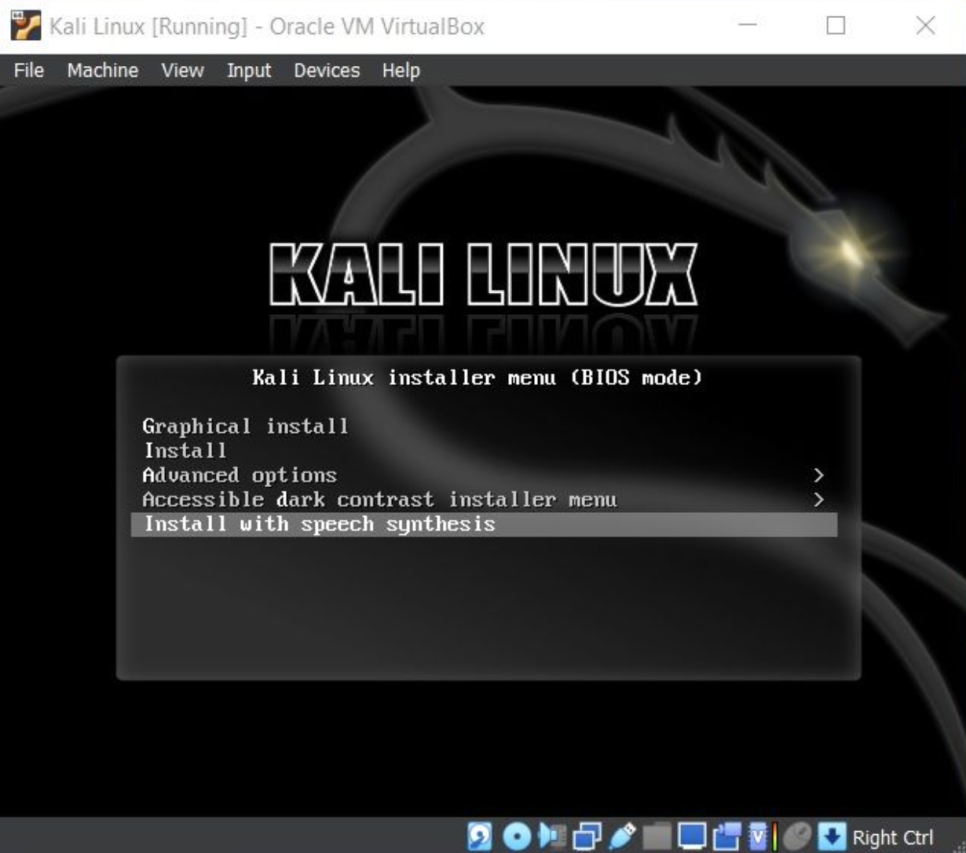Click the Kali Linux installer menu title
966x853 pixels.
pos(477,377)
